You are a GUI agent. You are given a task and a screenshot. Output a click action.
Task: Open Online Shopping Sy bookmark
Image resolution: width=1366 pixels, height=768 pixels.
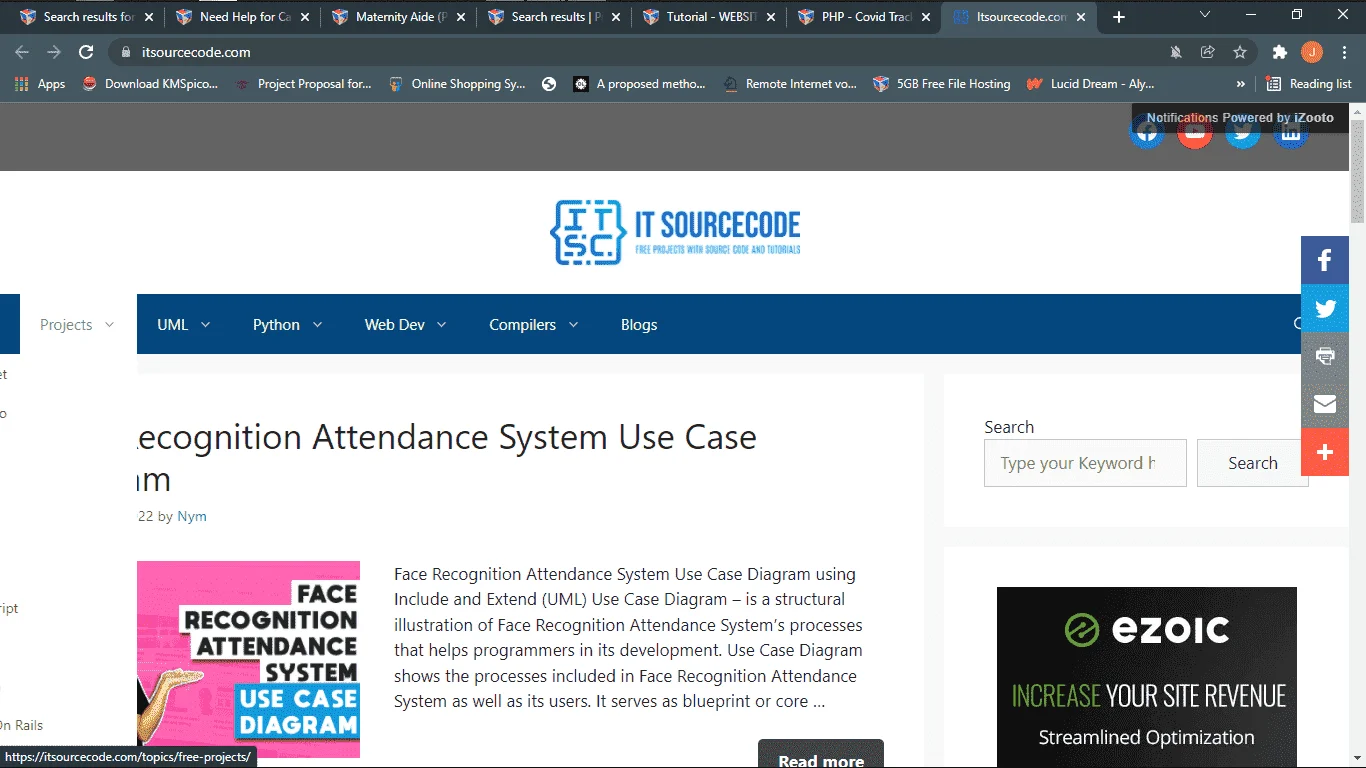click(x=457, y=84)
